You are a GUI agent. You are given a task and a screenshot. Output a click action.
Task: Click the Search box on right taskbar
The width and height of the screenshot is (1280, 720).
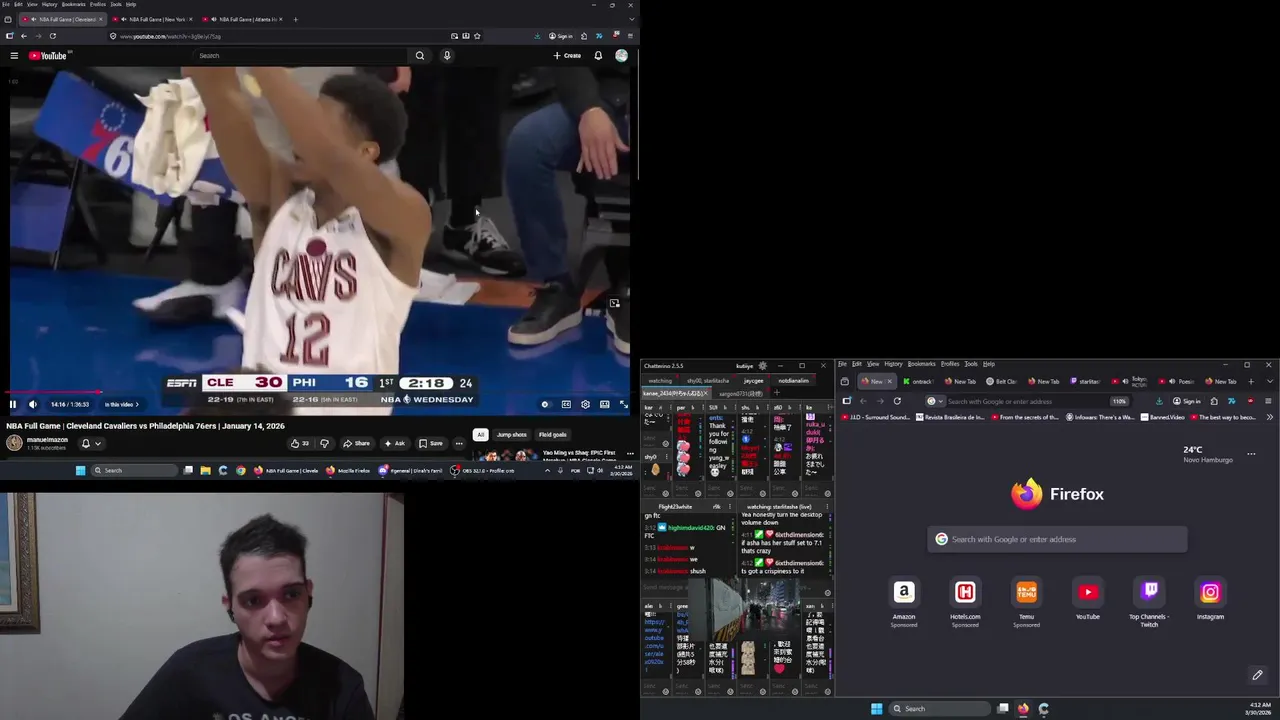coord(940,709)
